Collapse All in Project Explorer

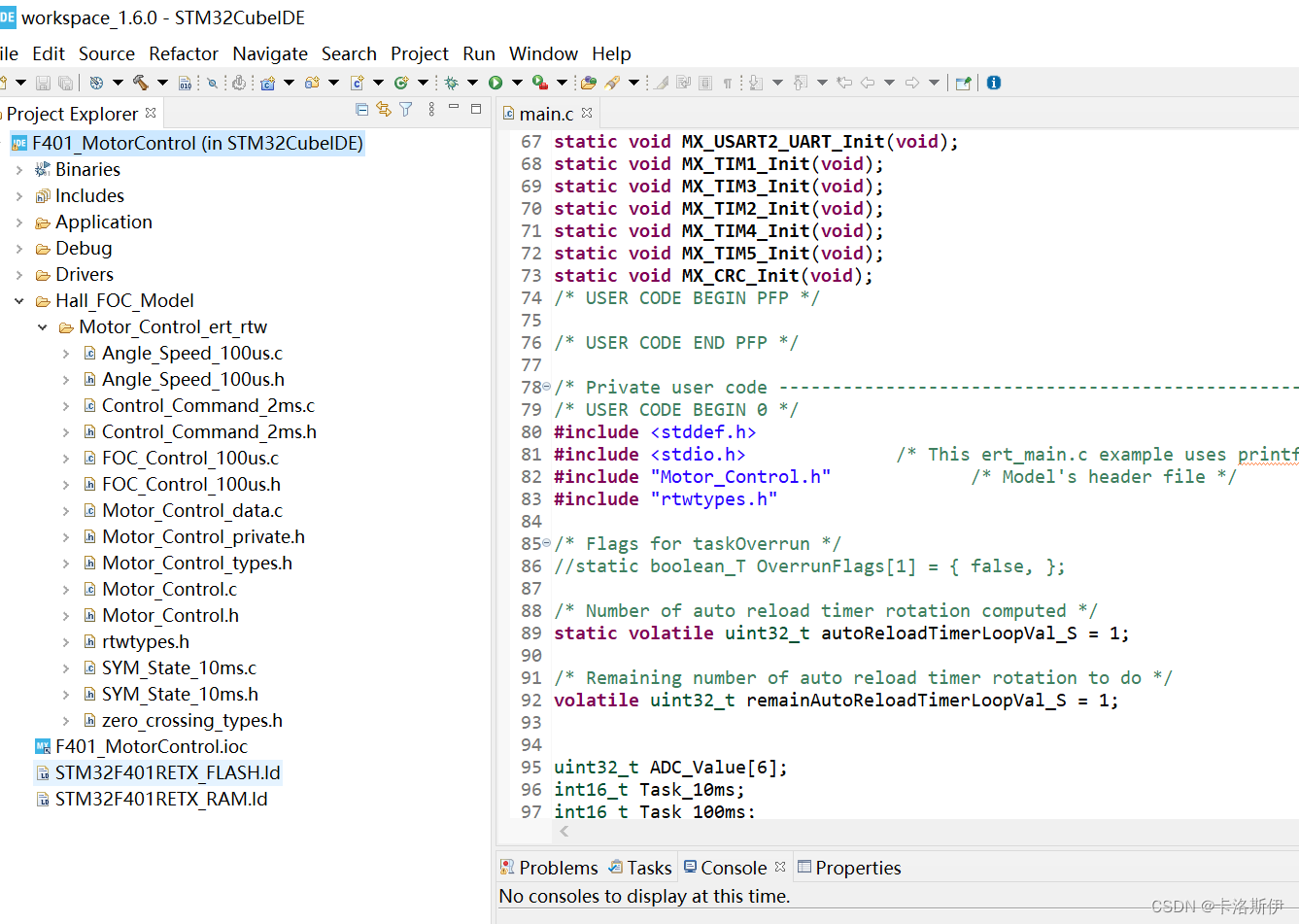click(362, 110)
